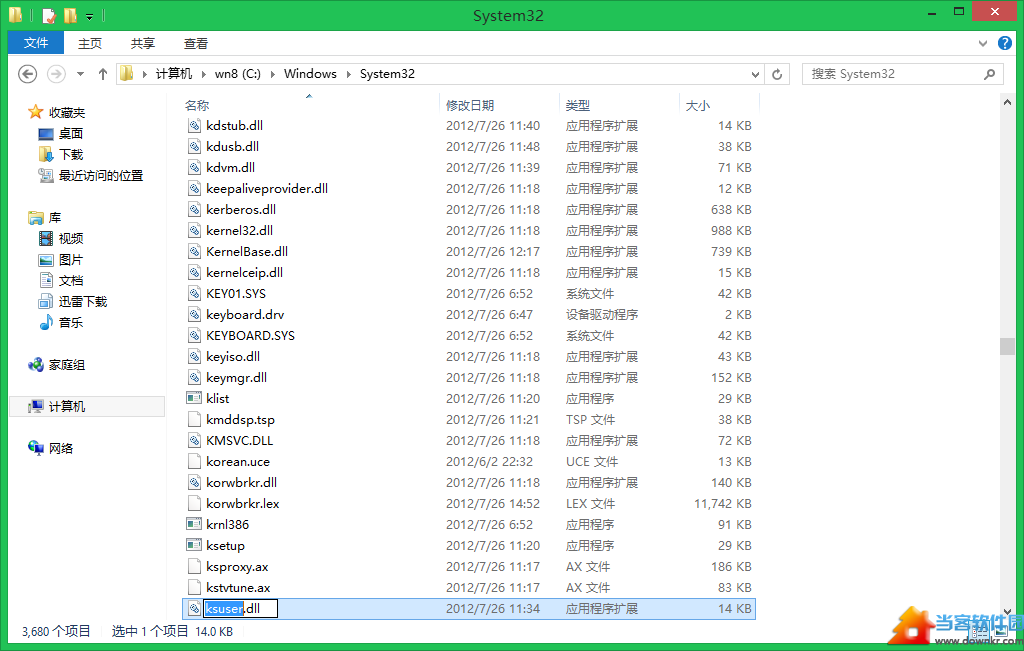Viewport: 1024px width, 651px height.
Task: Select kmddsp.tsp file icon
Action: pyautogui.click(x=194, y=419)
